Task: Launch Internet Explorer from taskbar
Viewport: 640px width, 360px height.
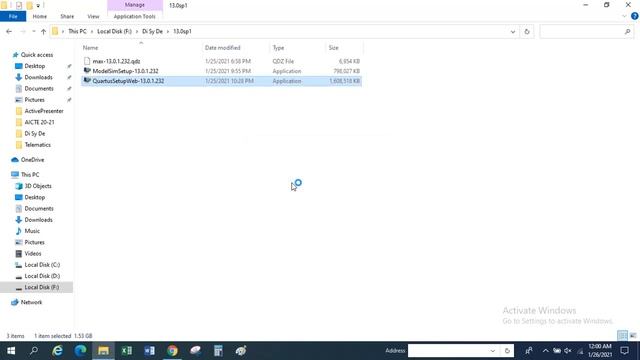Action: (58, 351)
